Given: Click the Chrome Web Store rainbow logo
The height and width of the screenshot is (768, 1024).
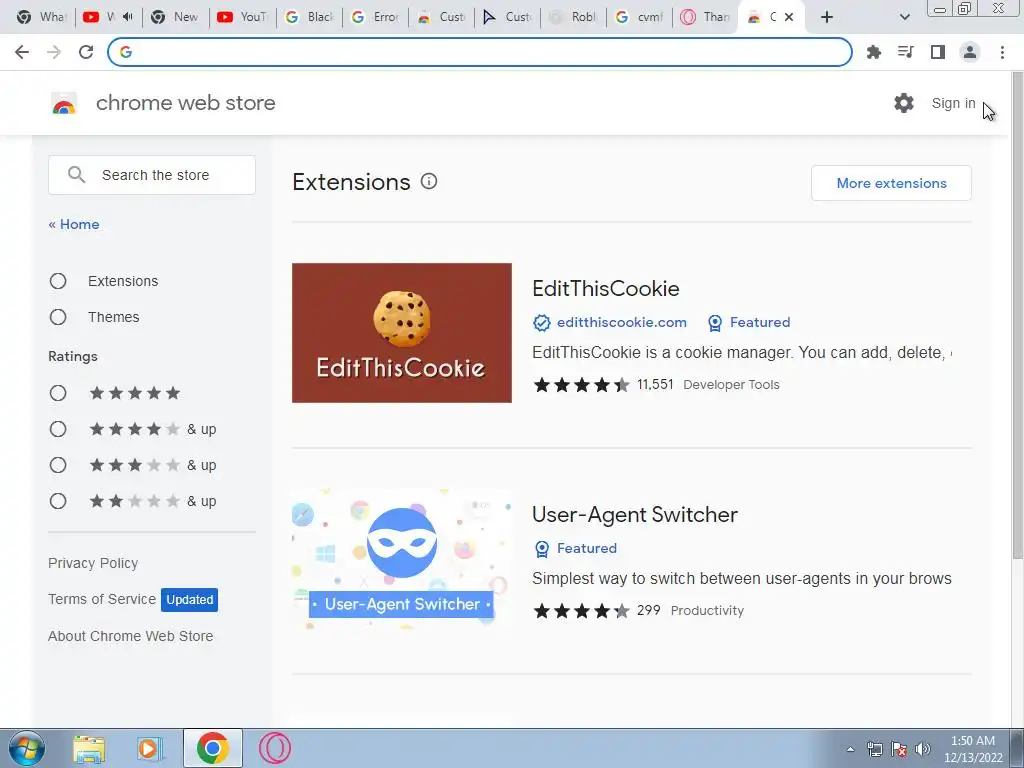Looking at the screenshot, I should tap(64, 103).
